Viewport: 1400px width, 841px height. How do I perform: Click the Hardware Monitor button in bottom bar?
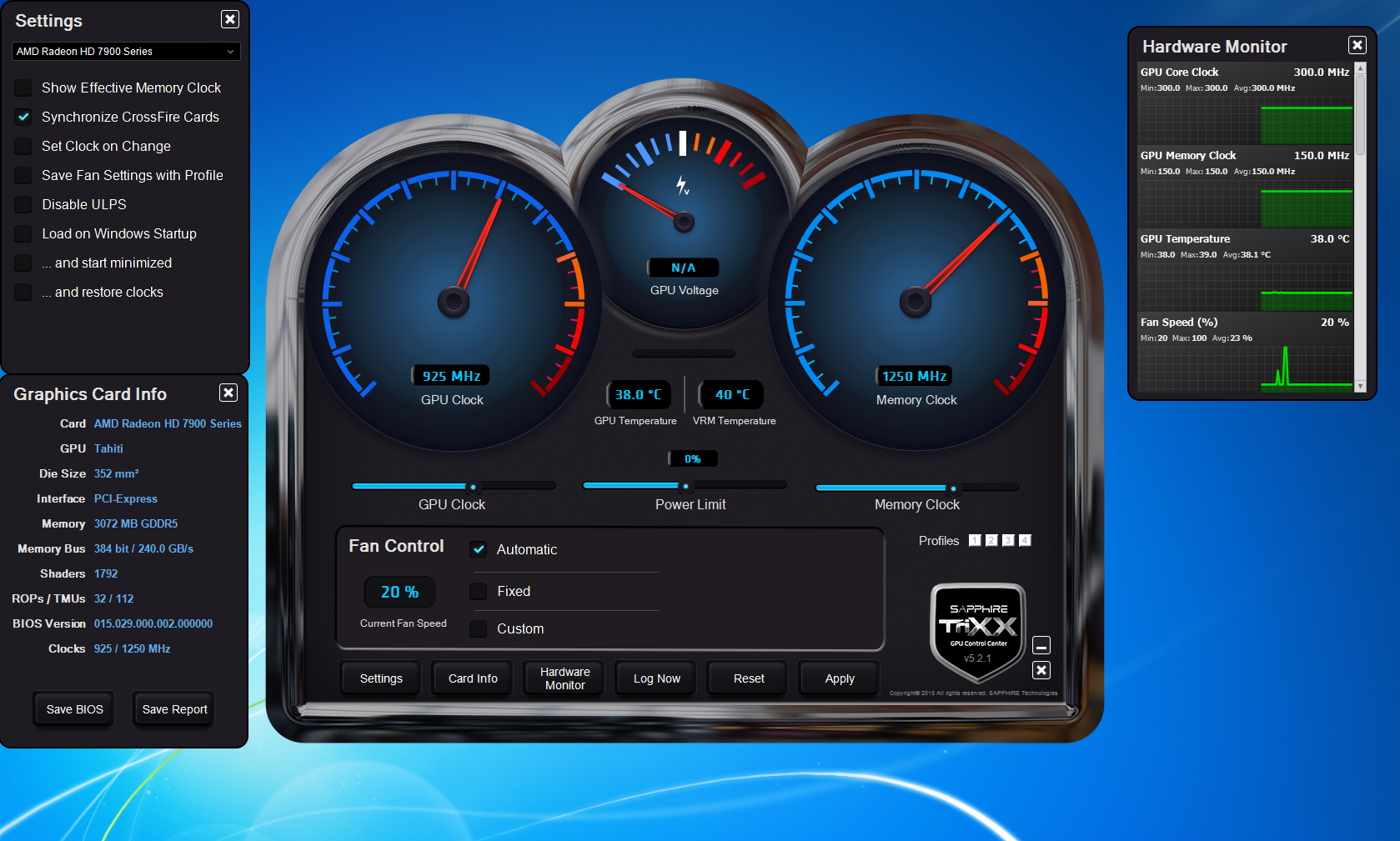pos(565,678)
